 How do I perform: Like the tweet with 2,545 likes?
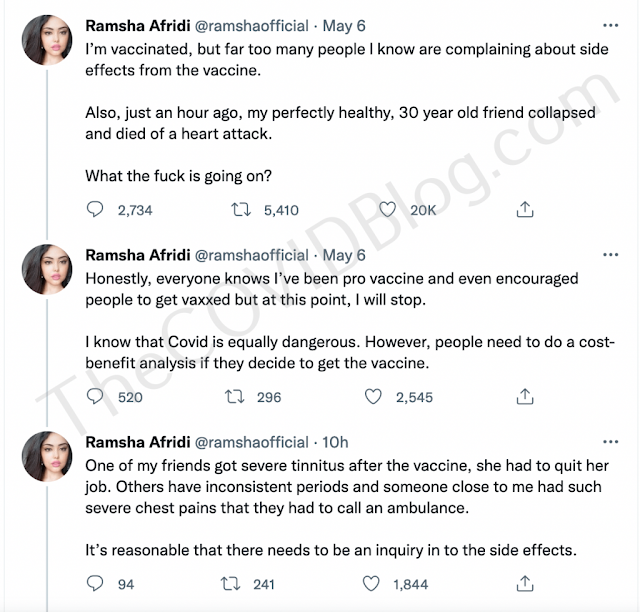tap(374, 397)
